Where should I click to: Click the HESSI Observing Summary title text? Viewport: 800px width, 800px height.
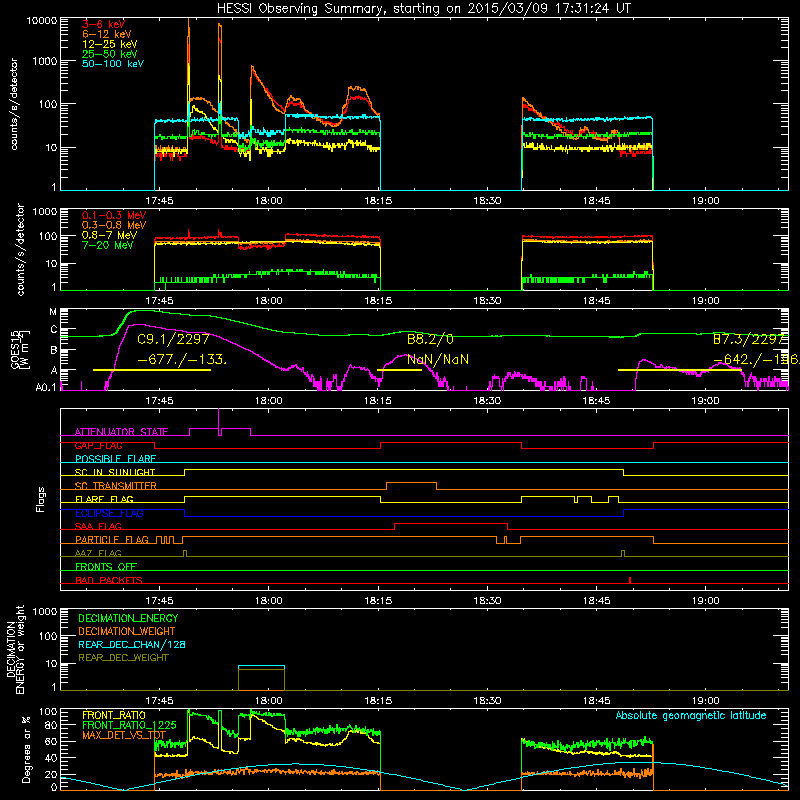(423, 9)
